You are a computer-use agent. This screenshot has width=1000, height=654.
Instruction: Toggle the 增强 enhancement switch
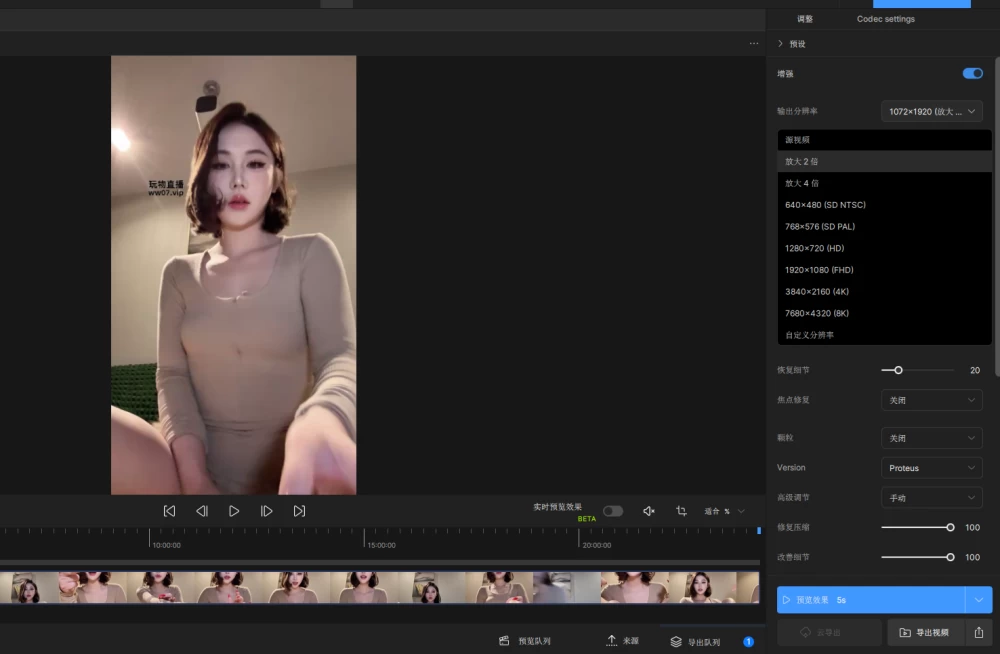(x=973, y=73)
